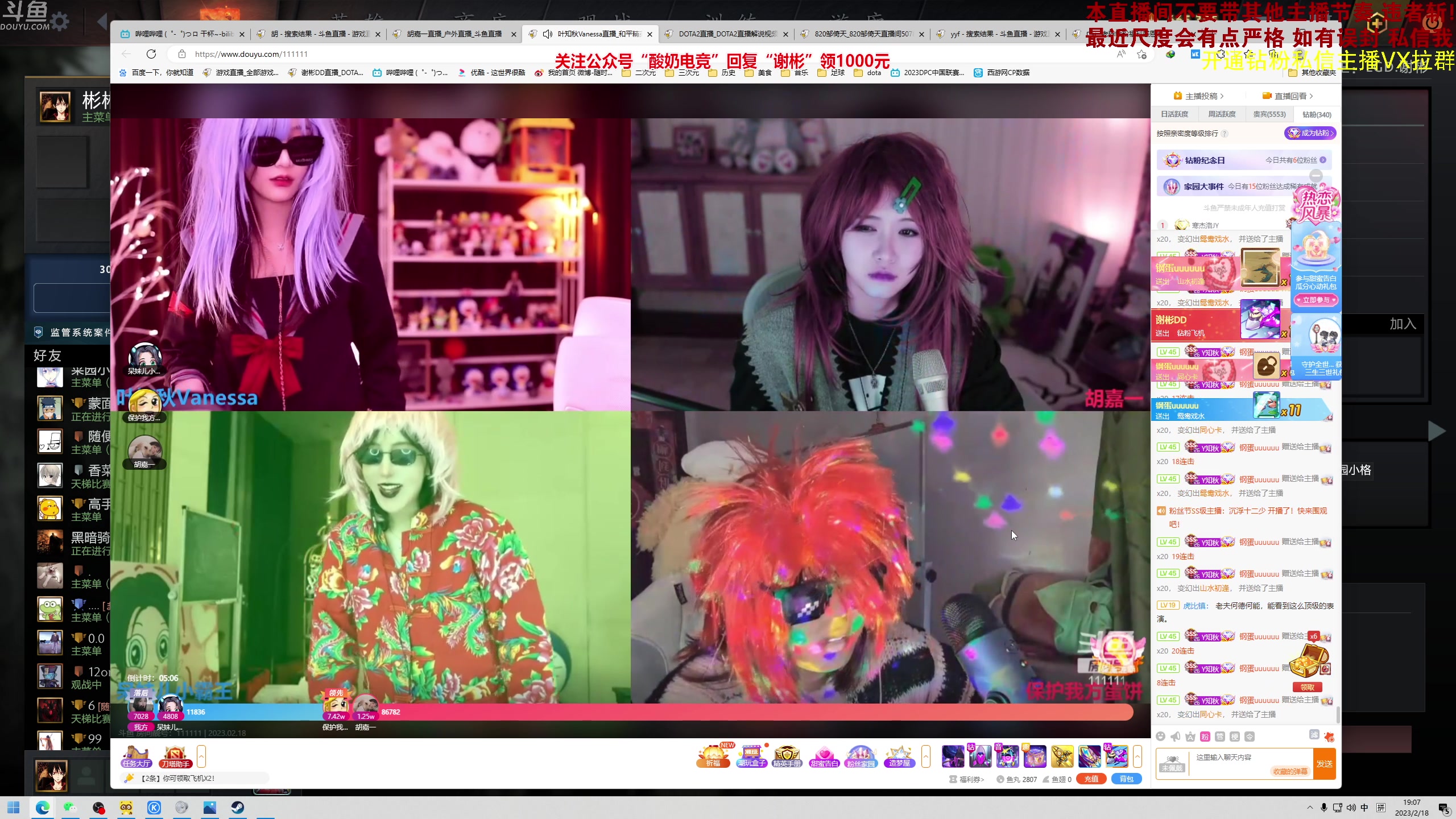Screen dimensions: 1456x819
Task: Open the dota bookmarks folder
Action: pos(867,73)
